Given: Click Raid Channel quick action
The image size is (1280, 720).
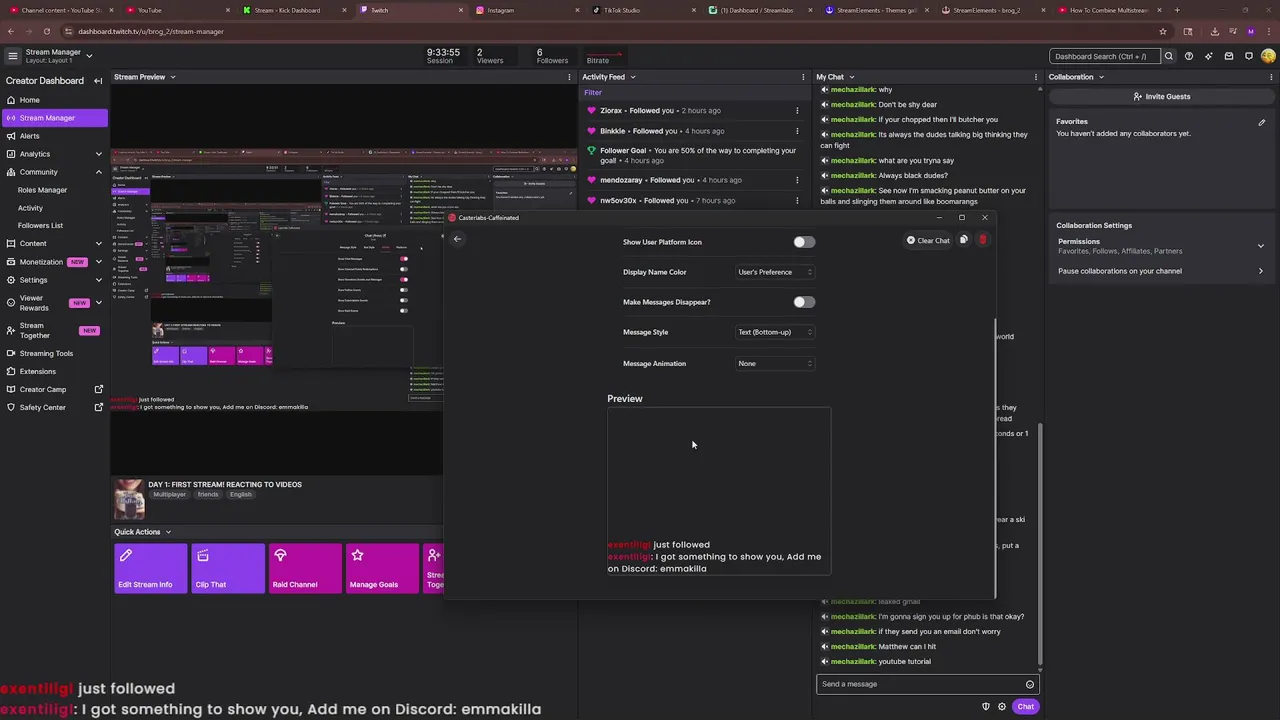Looking at the screenshot, I should coord(305,568).
